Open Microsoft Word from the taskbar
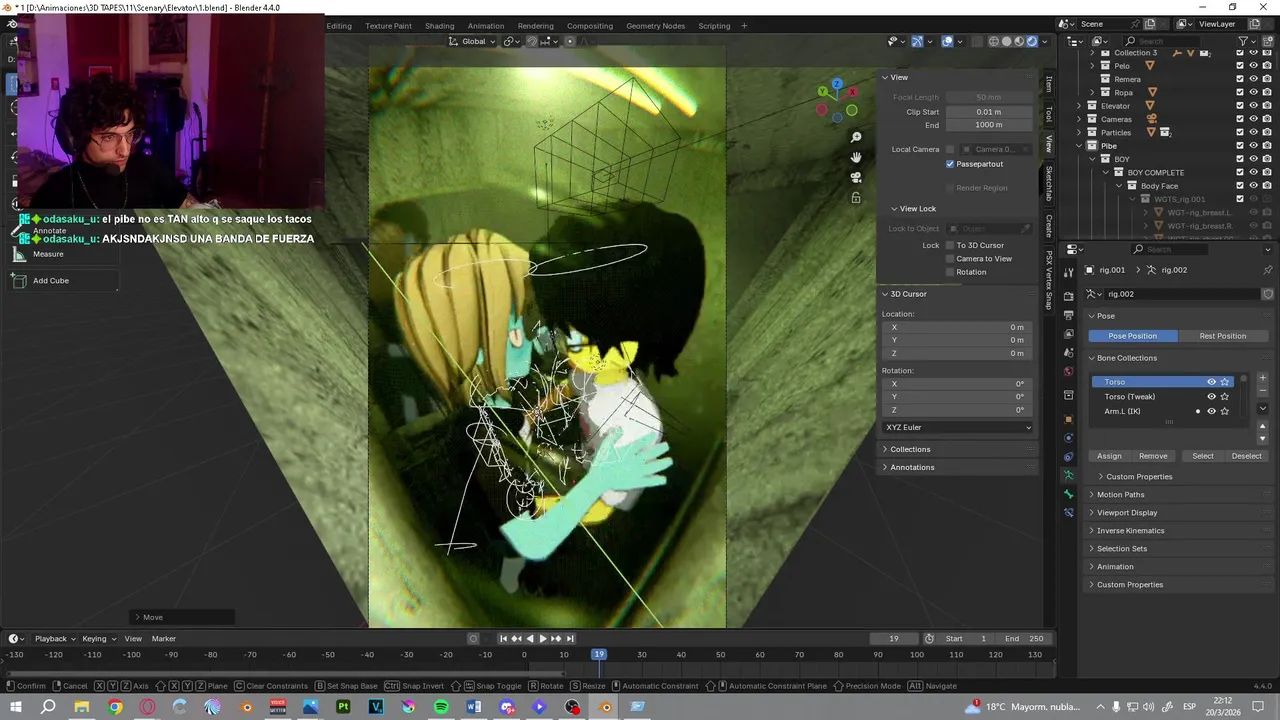 [x=474, y=707]
